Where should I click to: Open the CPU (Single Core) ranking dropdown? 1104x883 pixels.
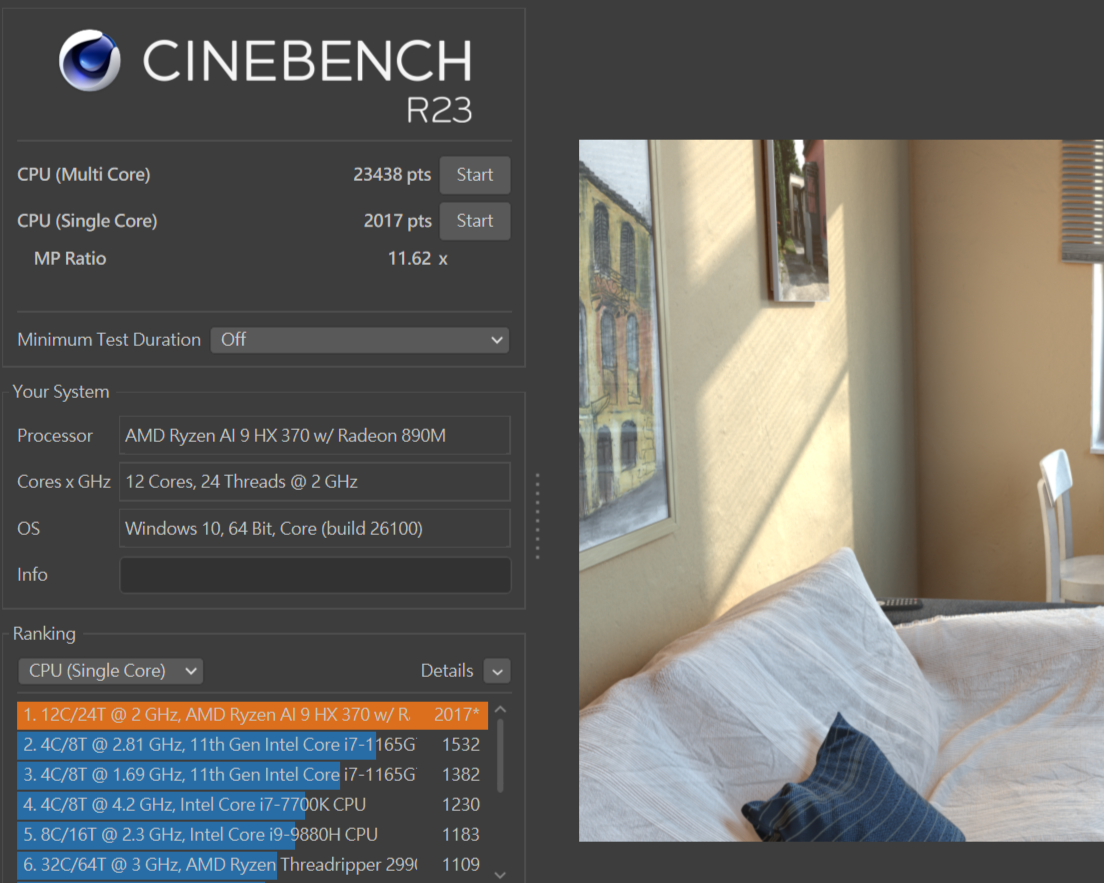[111, 671]
